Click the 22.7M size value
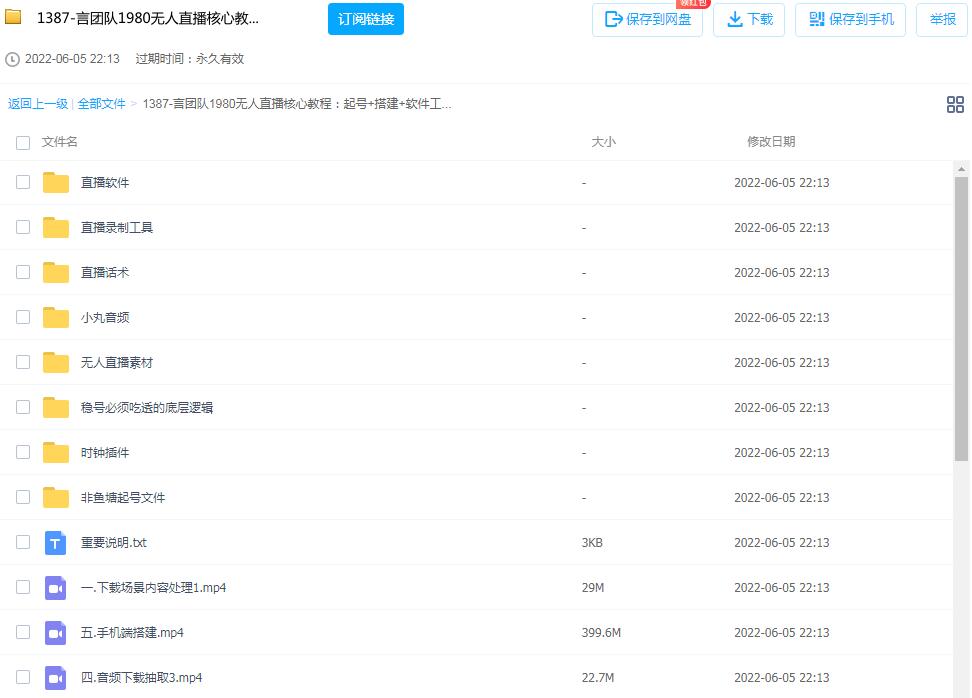The height and width of the screenshot is (698, 972). click(x=598, y=678)
